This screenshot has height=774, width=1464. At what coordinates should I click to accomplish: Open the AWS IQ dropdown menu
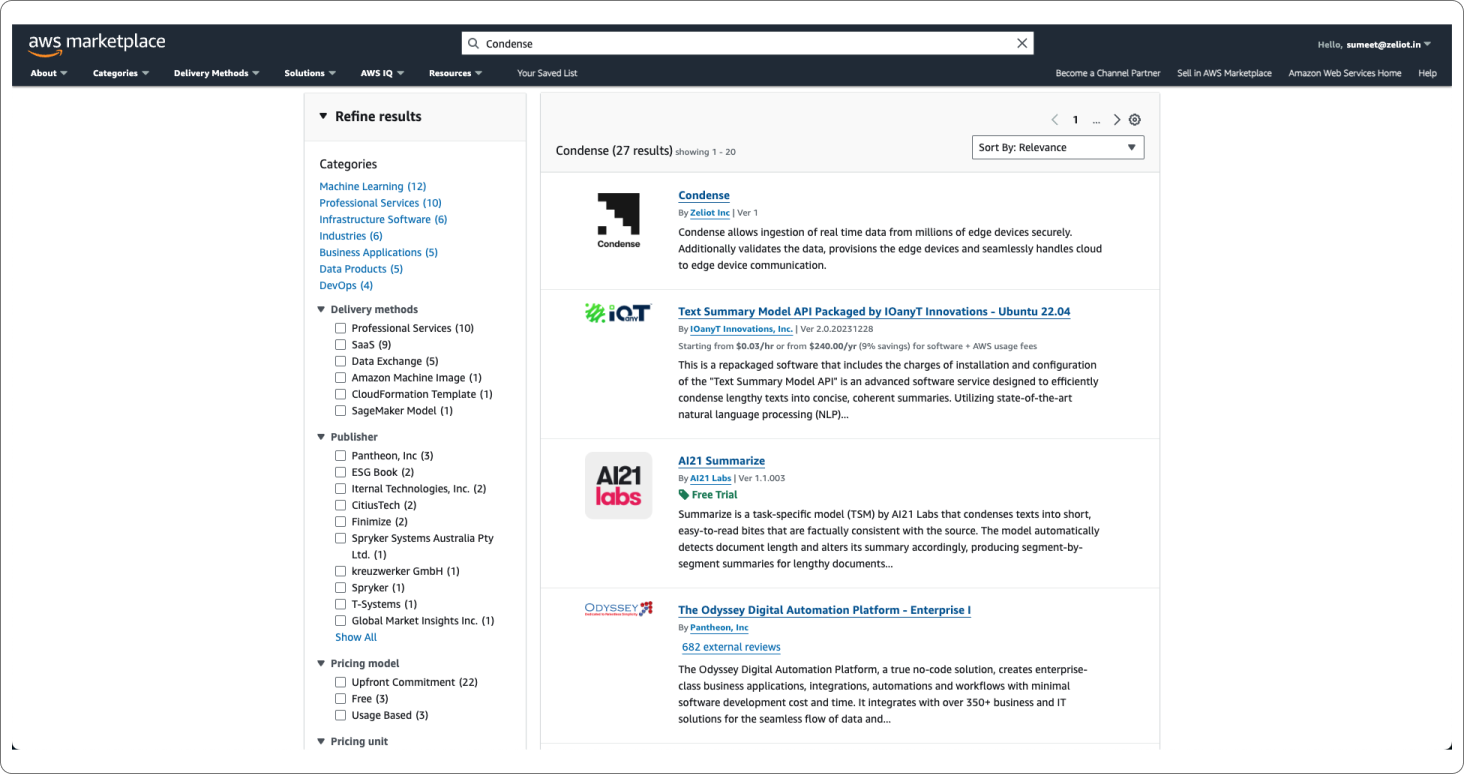383,73
